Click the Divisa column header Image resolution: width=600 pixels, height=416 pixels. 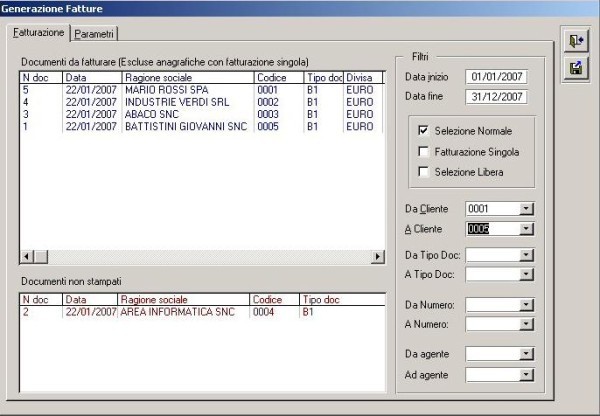tap(363, 78)
